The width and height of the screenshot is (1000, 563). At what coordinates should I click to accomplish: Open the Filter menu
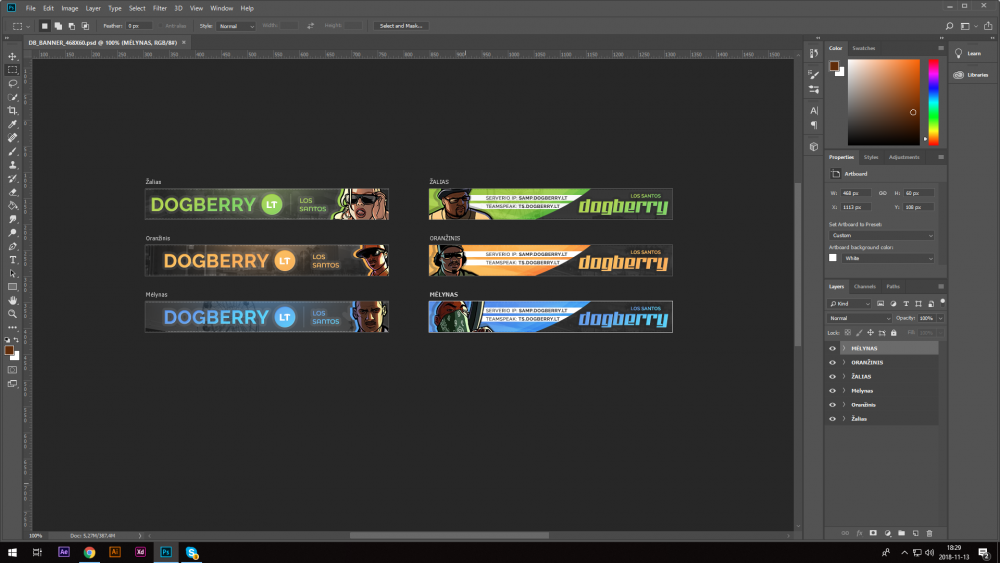point(159,8)
